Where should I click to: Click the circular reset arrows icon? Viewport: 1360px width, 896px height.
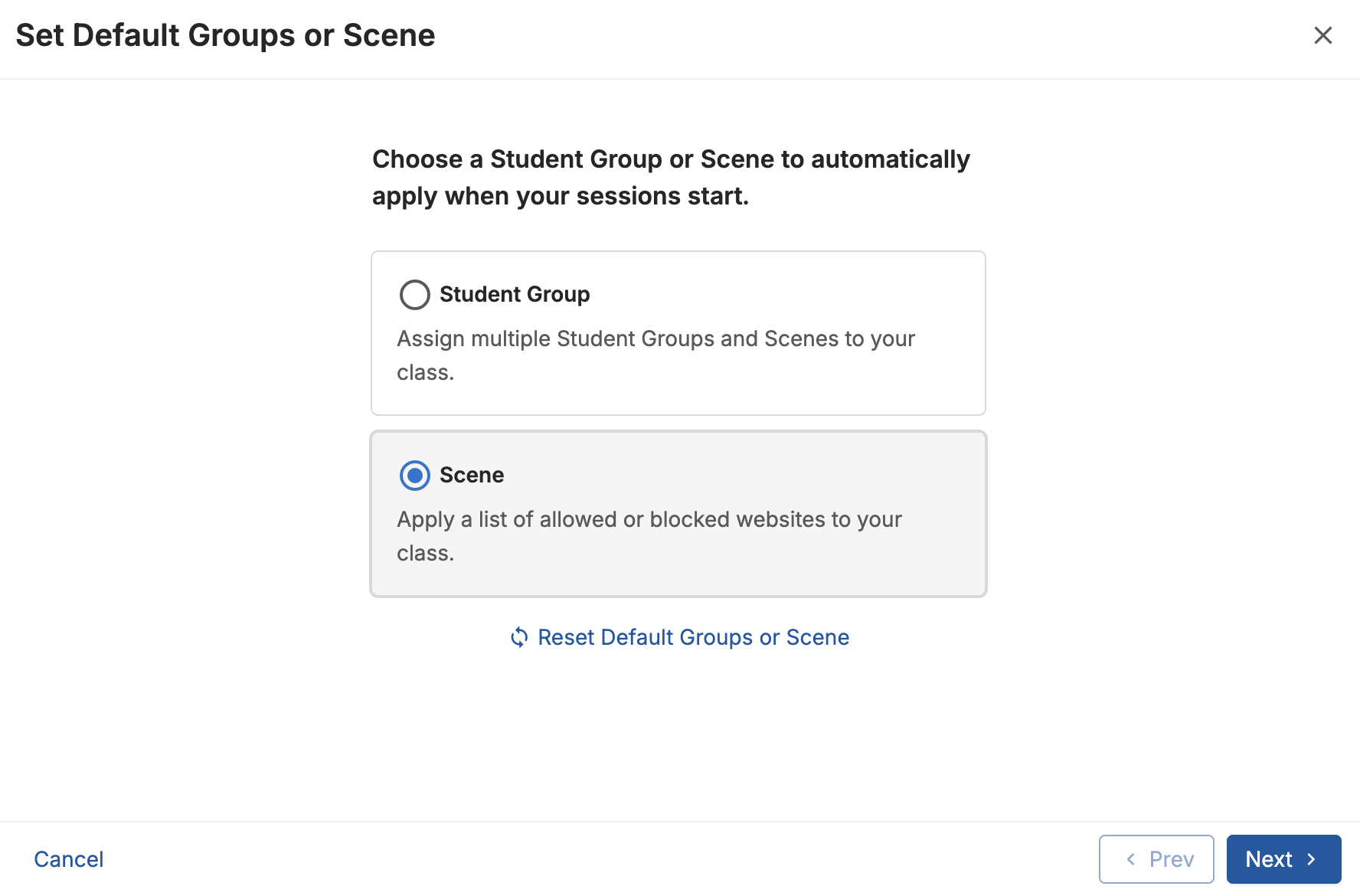[519, 637]
